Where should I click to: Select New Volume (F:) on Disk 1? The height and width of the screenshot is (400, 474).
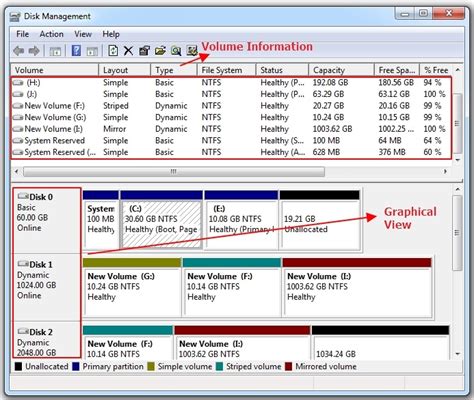point(232,287)
